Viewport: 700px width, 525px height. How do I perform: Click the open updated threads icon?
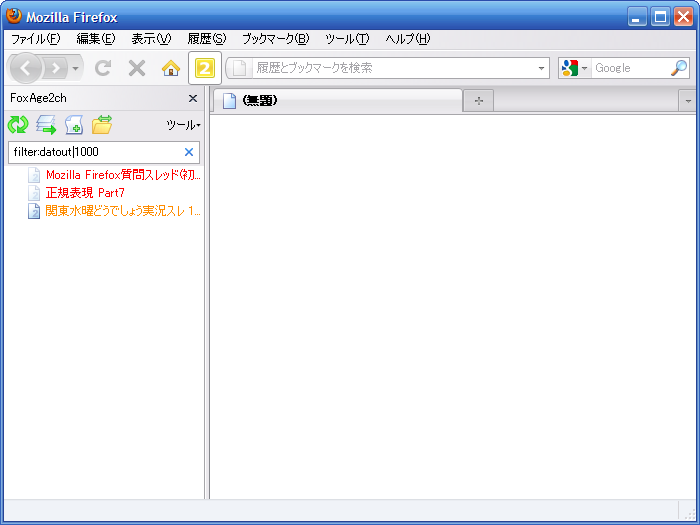pos(46,125)
